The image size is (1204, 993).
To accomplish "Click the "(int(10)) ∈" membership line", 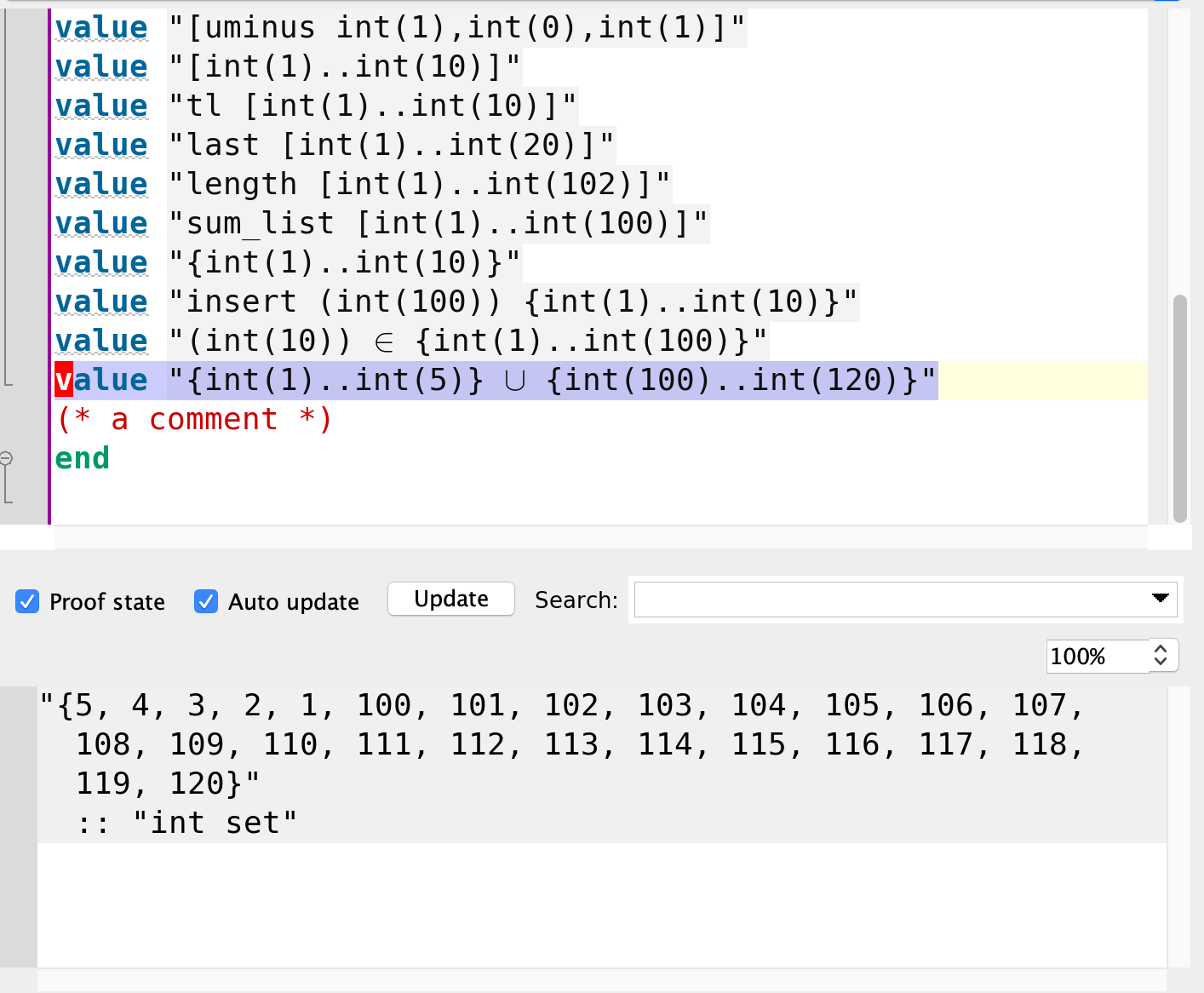I will click(x=411, y=342).
